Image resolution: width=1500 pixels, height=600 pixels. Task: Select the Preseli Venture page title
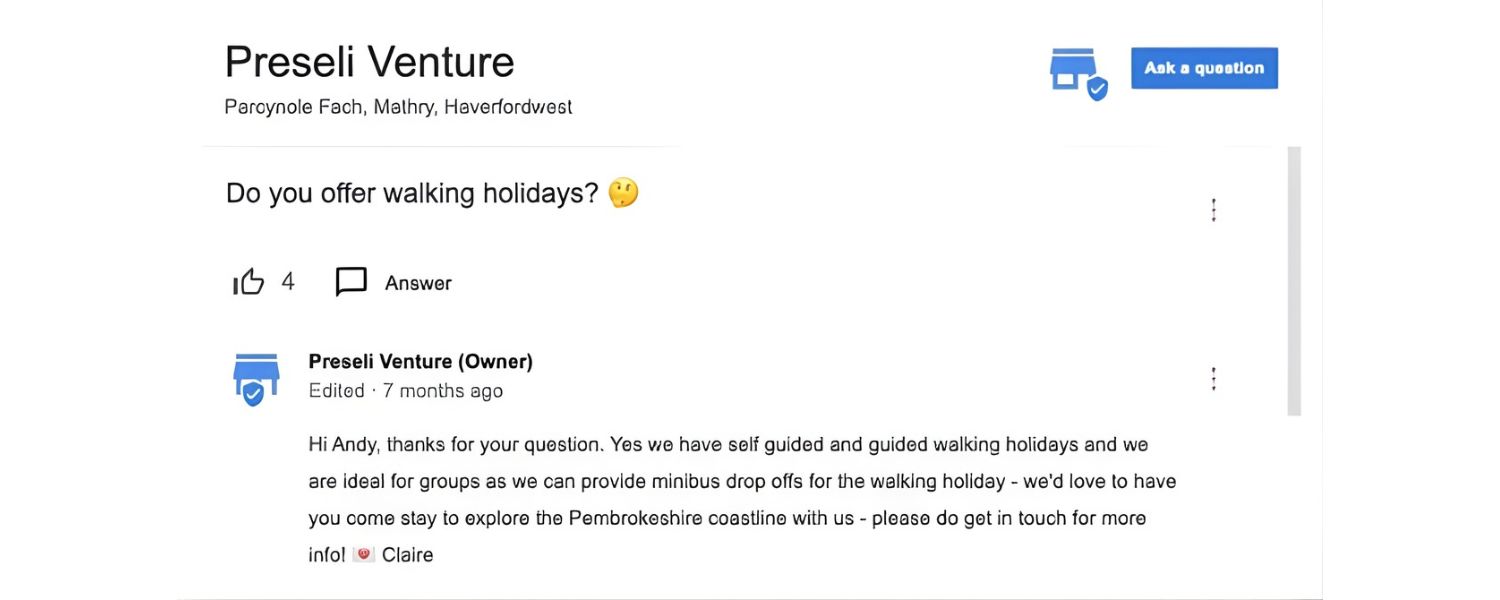[369, 61]
